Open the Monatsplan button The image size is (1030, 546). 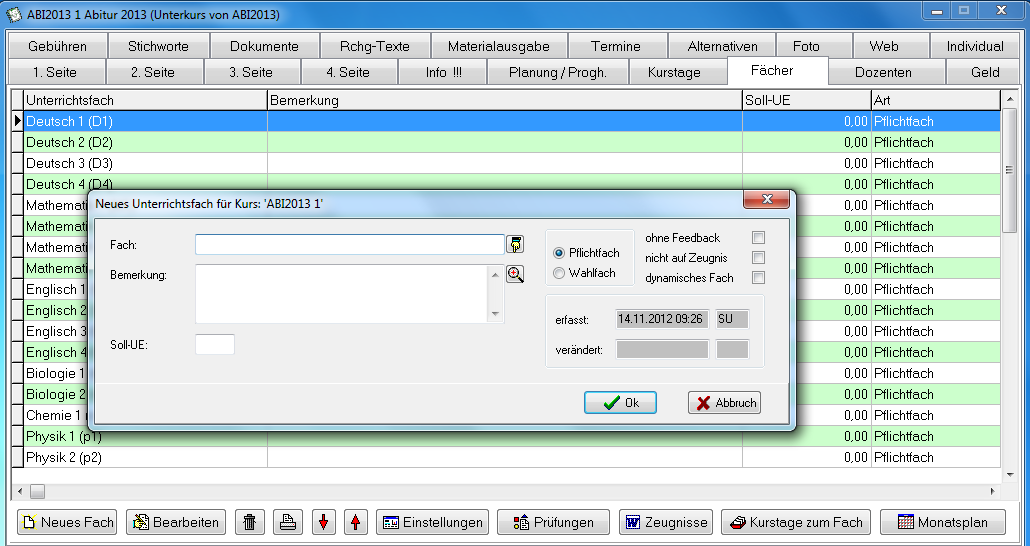click(943, 522)
